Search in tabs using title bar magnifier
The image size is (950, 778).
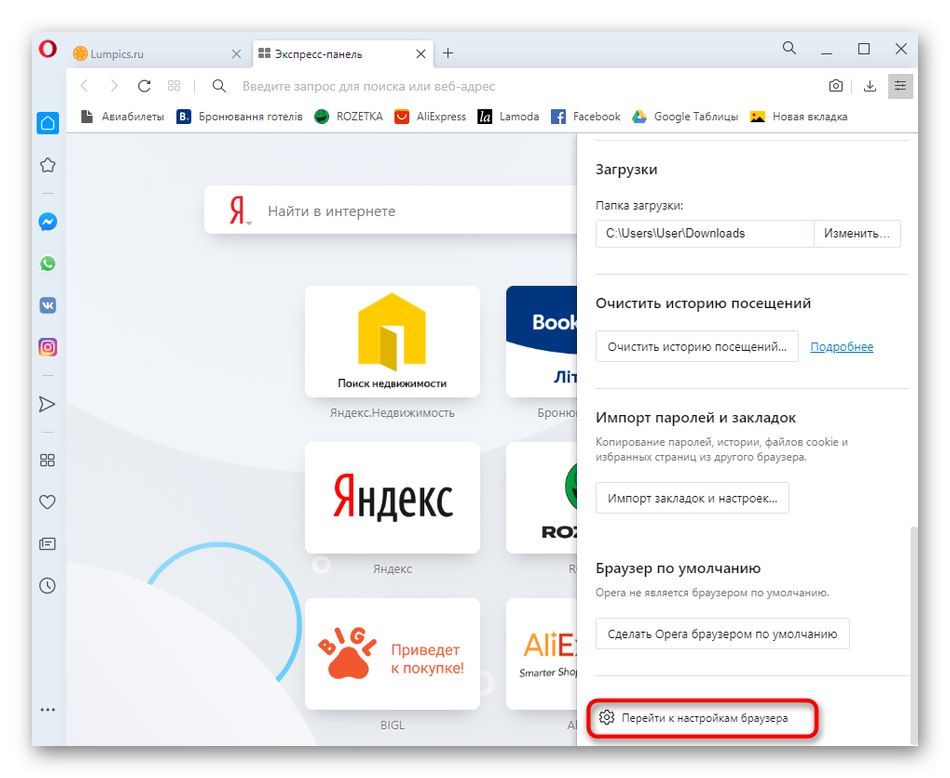point(789,48)
